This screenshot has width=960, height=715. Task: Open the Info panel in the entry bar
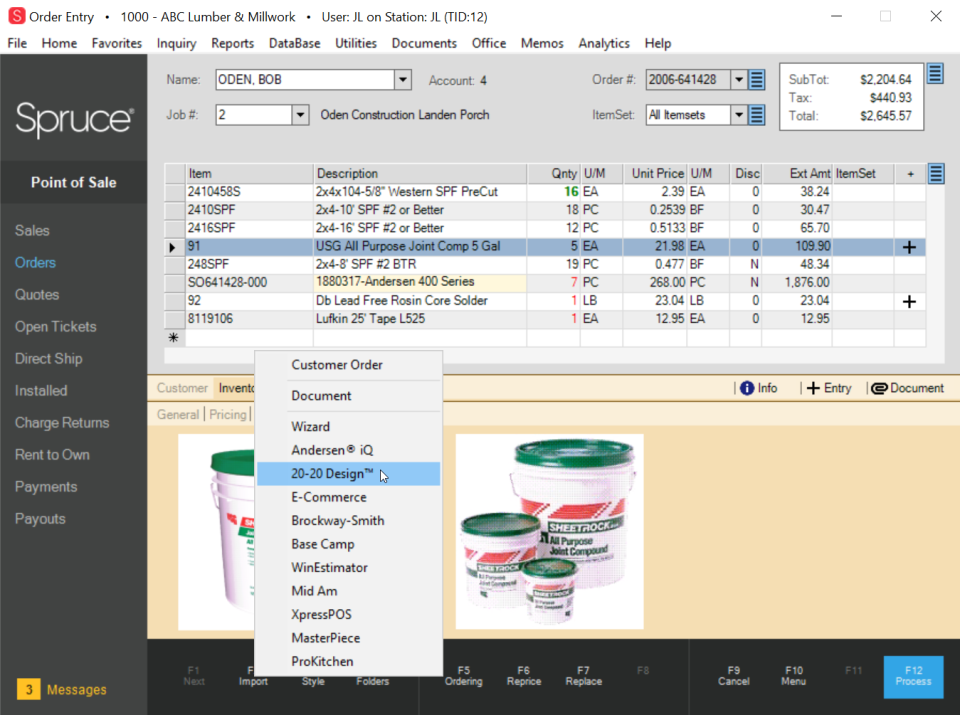[x=761, y=388]
